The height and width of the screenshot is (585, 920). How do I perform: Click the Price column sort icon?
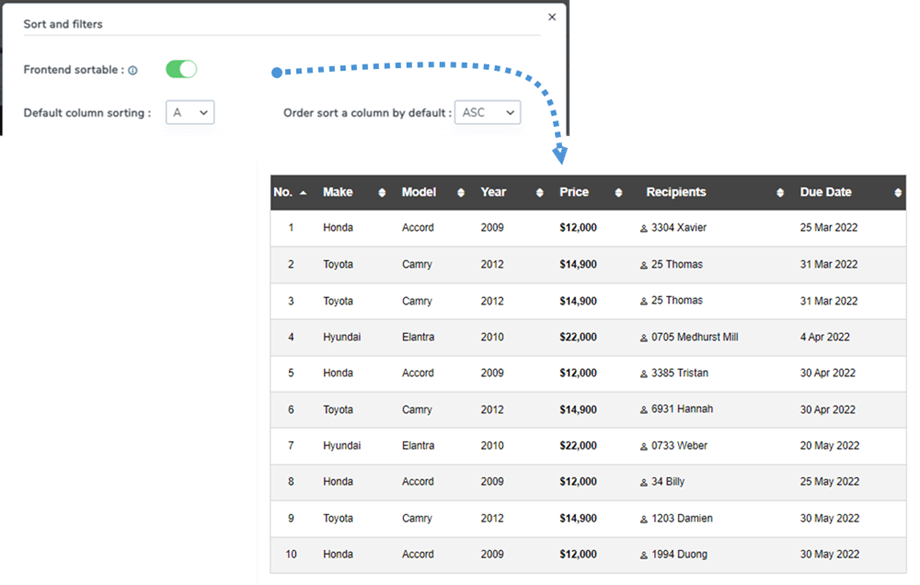[x=619, y=193]
